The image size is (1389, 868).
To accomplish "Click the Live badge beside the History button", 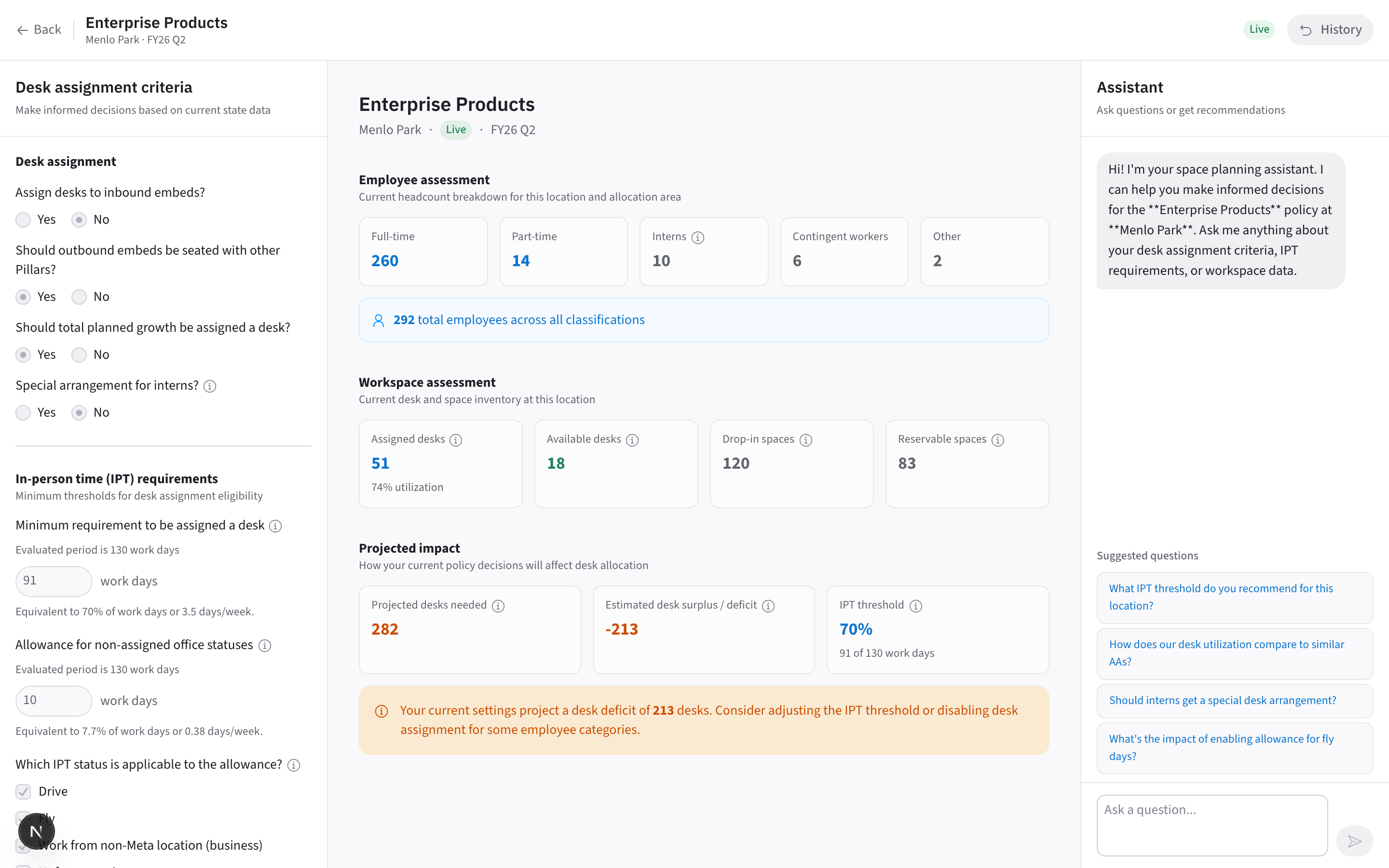I will (1259, 29).
